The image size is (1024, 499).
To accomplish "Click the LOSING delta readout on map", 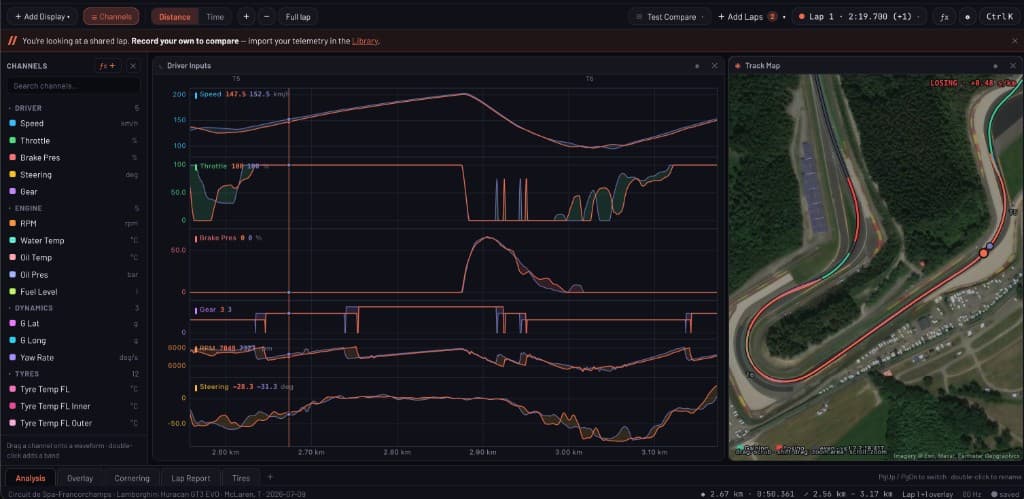I will pyautogui.click(x=973, y=83).
